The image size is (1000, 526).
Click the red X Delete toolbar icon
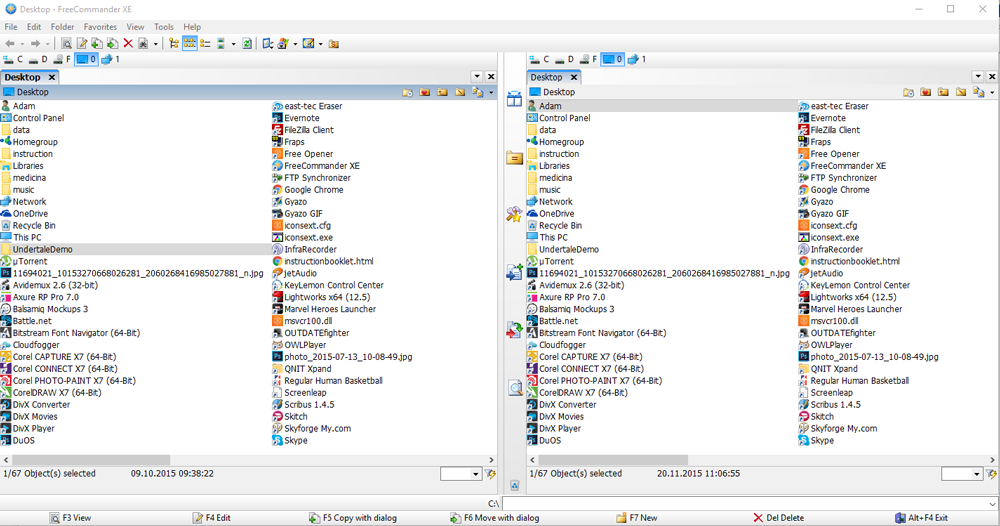coord(128,43)
